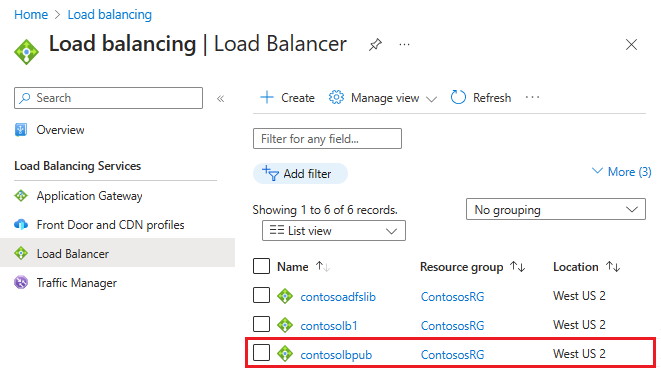Image resolution: width=661 pixels, height=368 pixels.
Task: Open the contosolb1 load balancer
Action: point(329,325)
